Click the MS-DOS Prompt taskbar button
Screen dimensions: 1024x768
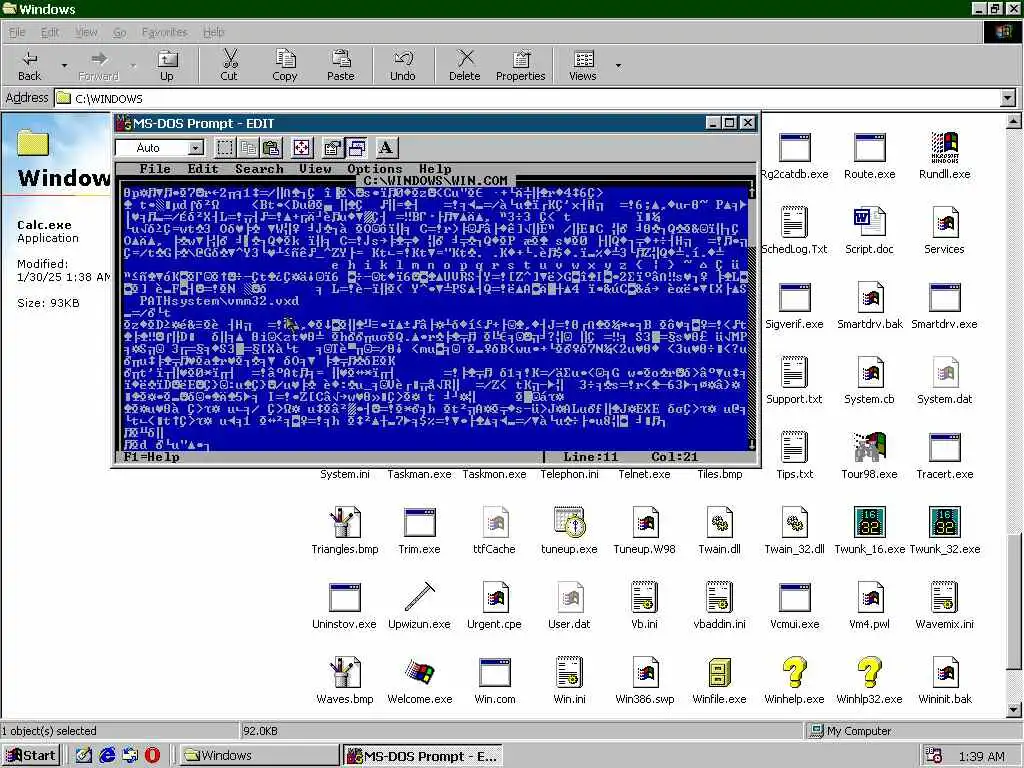pos(423,756)
